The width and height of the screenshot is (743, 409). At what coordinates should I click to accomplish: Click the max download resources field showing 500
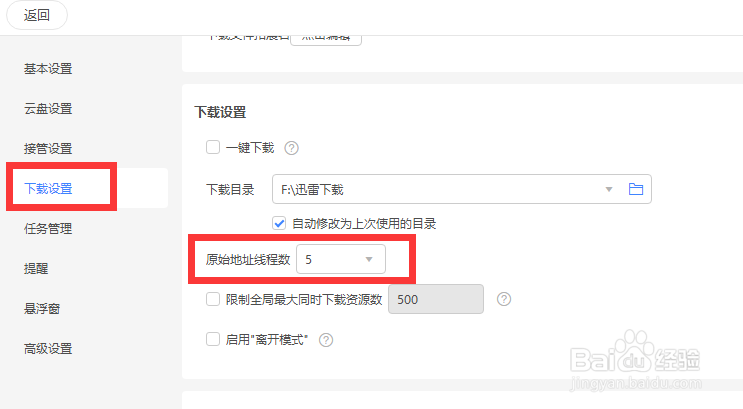[x=435, y=299]
